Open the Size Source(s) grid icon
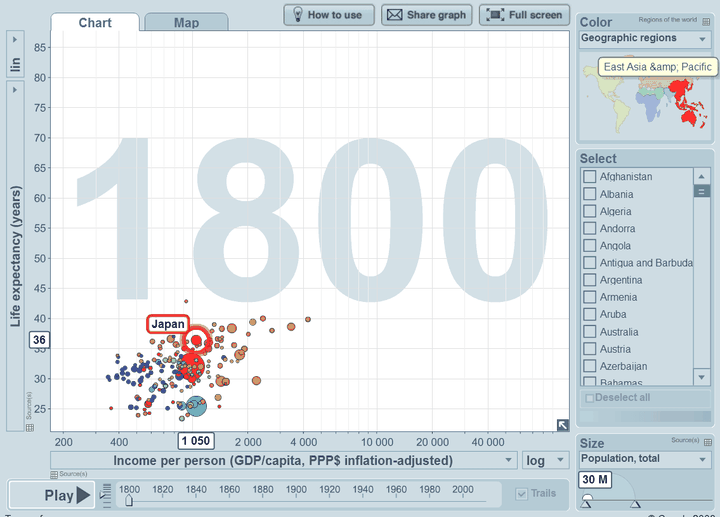Image resolution: width=720 pixels, height=517 pixels. 708,442
